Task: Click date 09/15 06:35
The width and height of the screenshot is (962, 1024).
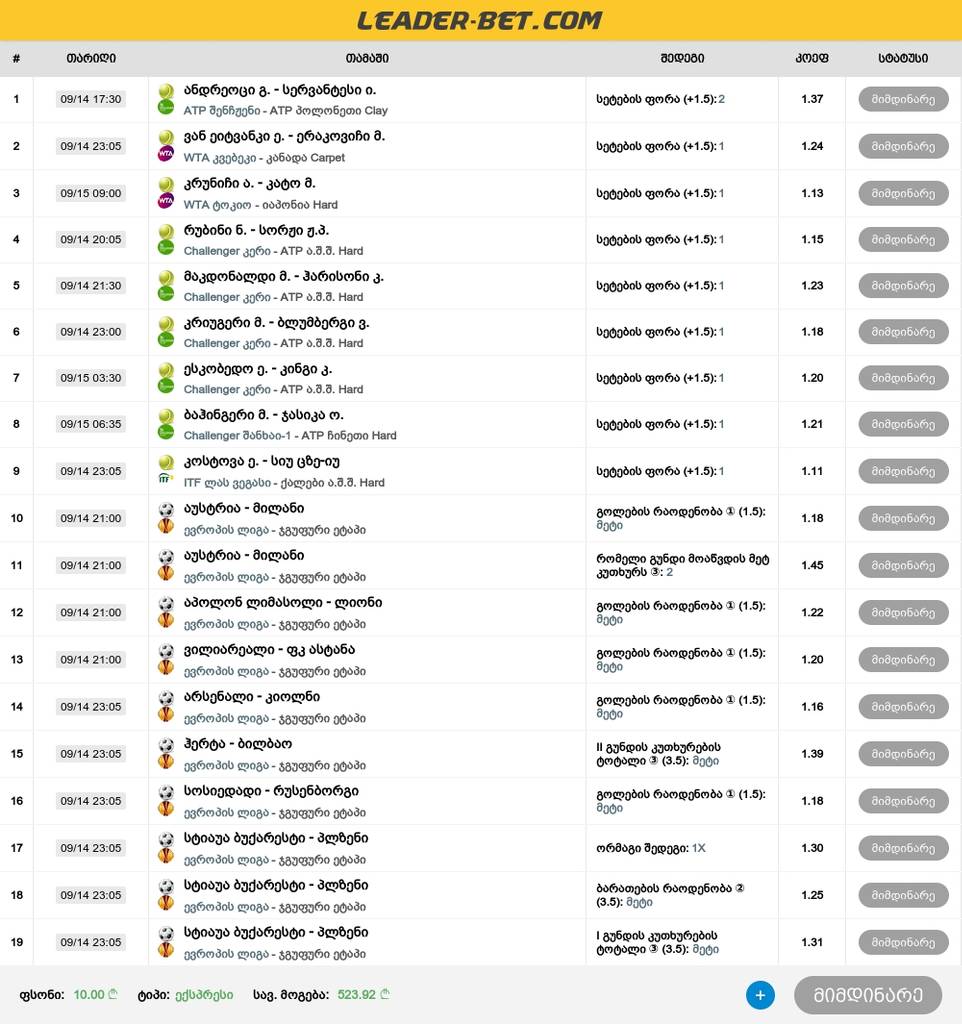Action: (x=91, y=424)
